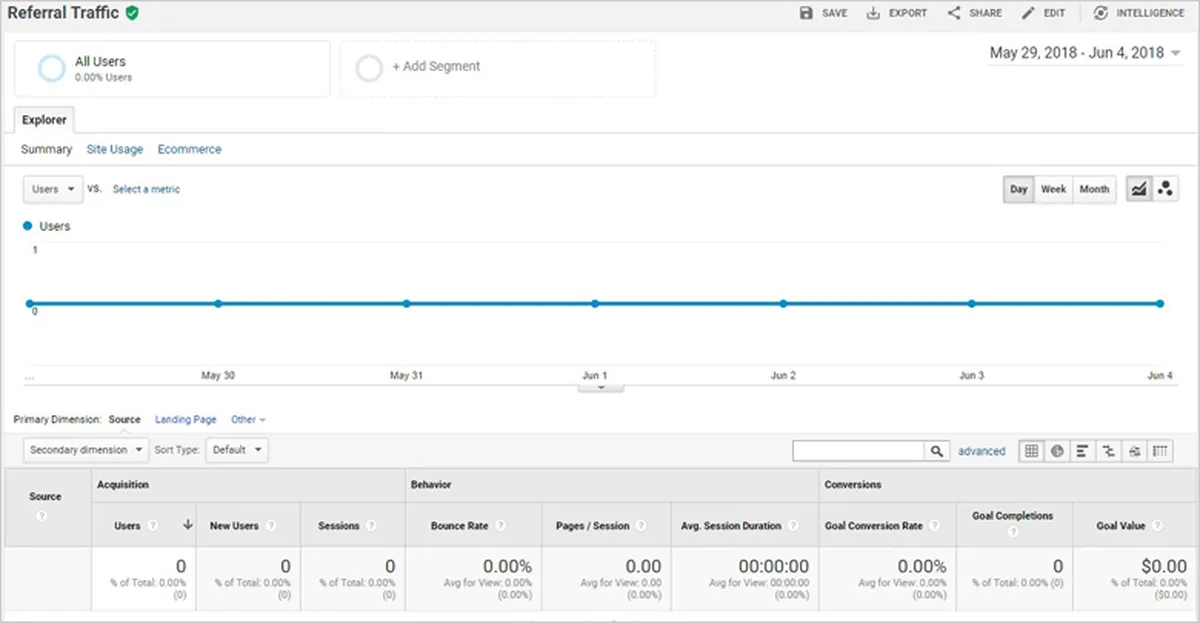The width and height of the screenshot is (1200, 623).
Task: Expand the Other primary dimension menu
Action: (x=248, y=420)
